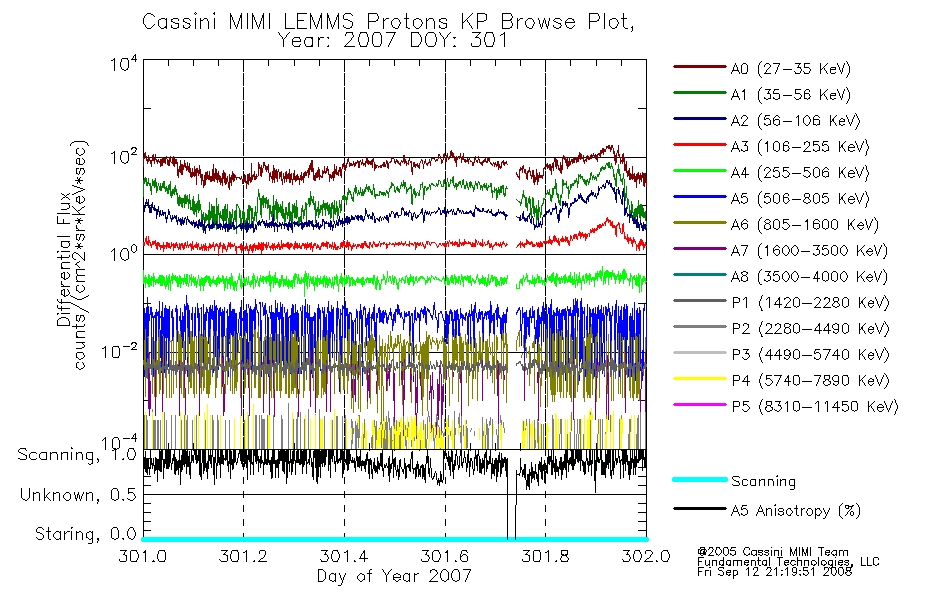Click the plot title Cassini MIMI LEMMS Protons

tap(388, 22)
